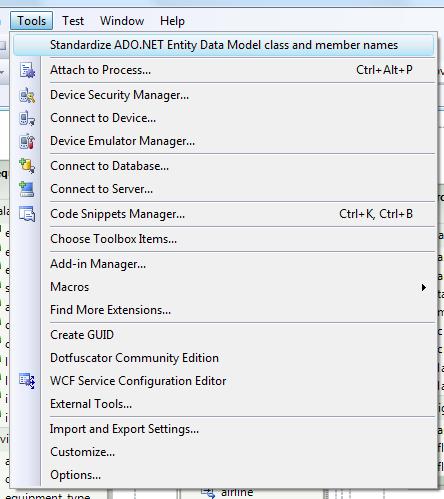Select Connect to Device…
The height and width of the screenshot is (499, 444).
point(224,118)
